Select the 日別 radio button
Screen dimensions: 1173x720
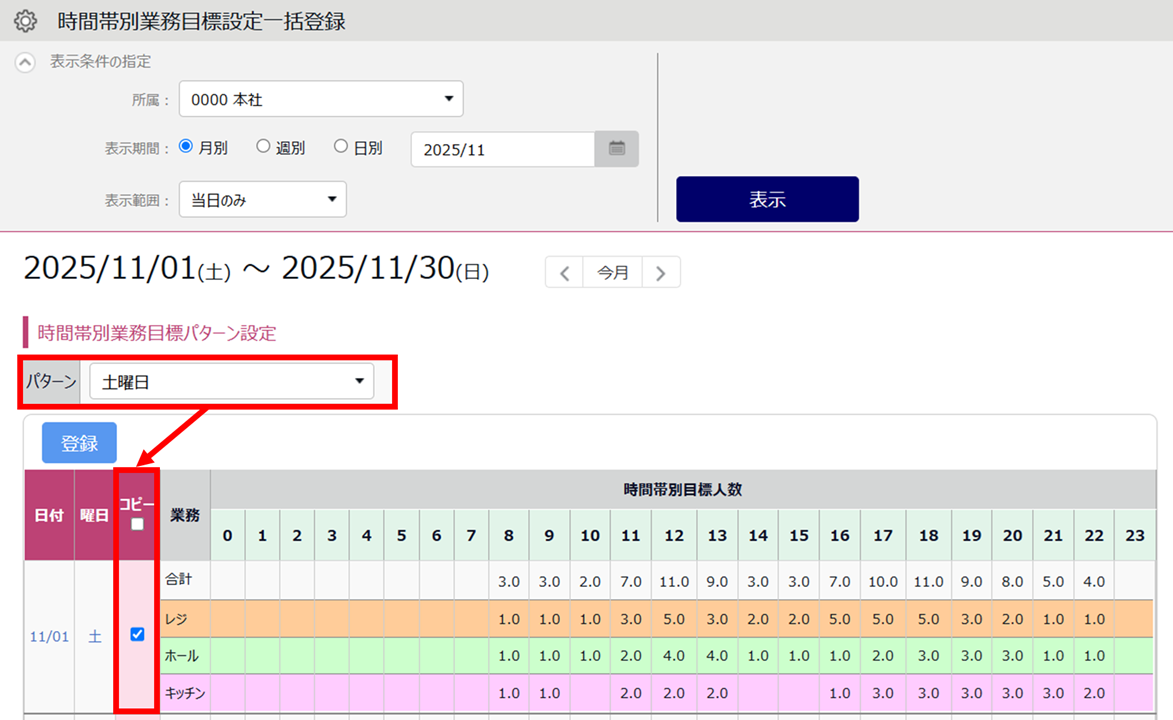click(341, 147)
